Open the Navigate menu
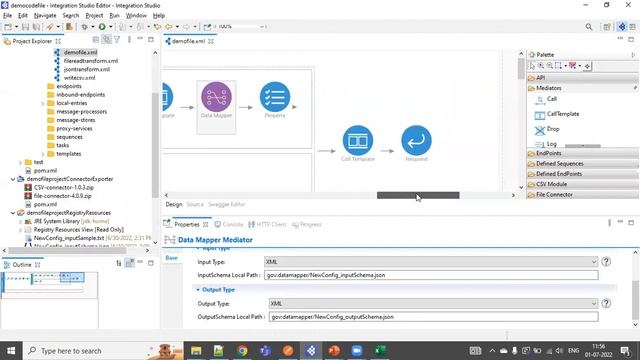This screenshot has width=640, height=360. 45,16
